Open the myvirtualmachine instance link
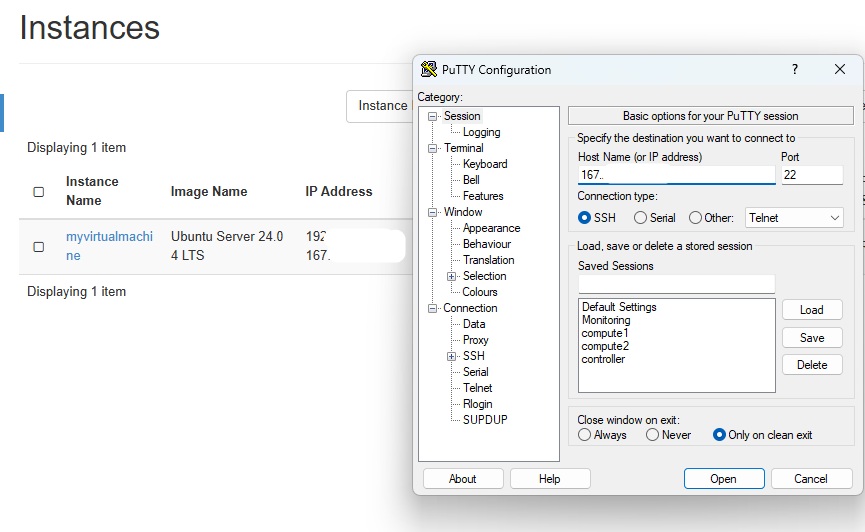This screenshot has width=865, height=532. 109,246
